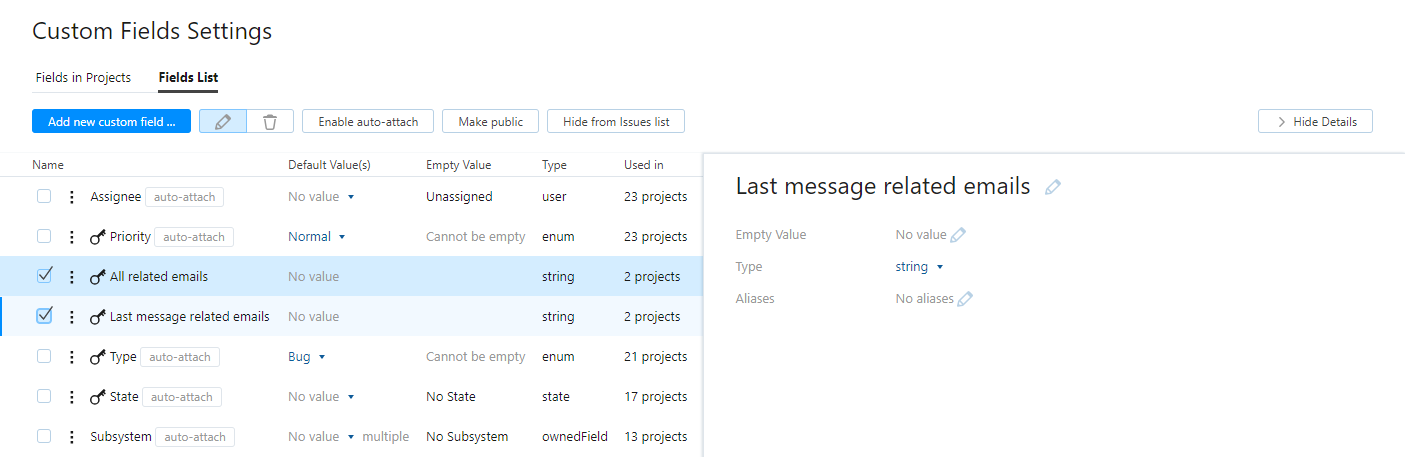
Task: Uncheck the All related emails checkbox
Action: coord(44,276)
